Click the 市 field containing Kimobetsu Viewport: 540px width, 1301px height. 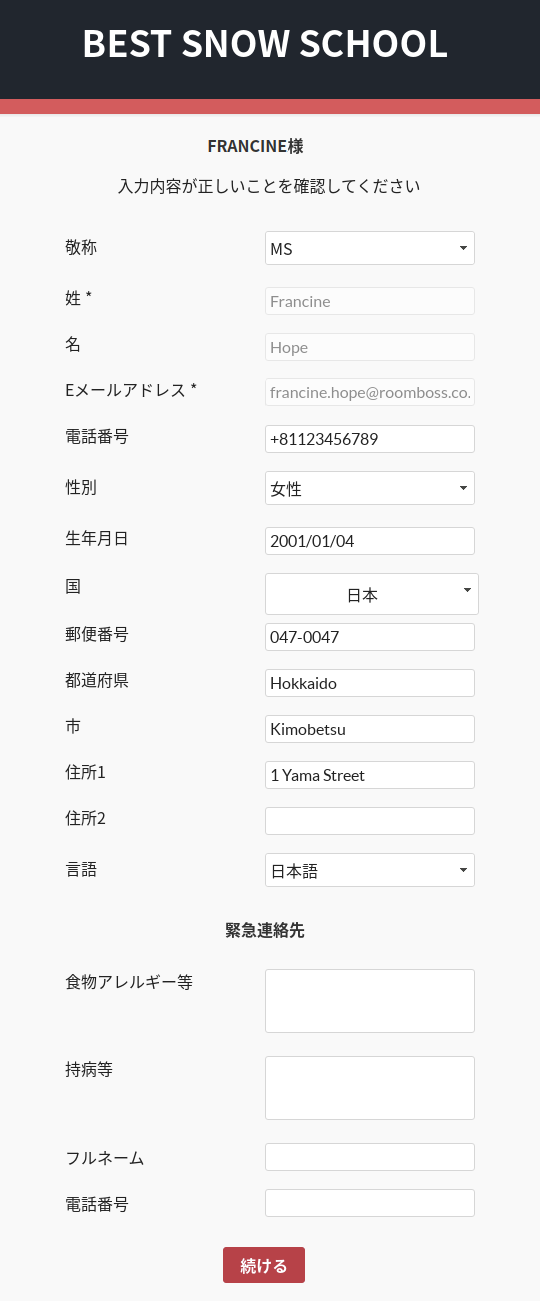click(370, 729)
